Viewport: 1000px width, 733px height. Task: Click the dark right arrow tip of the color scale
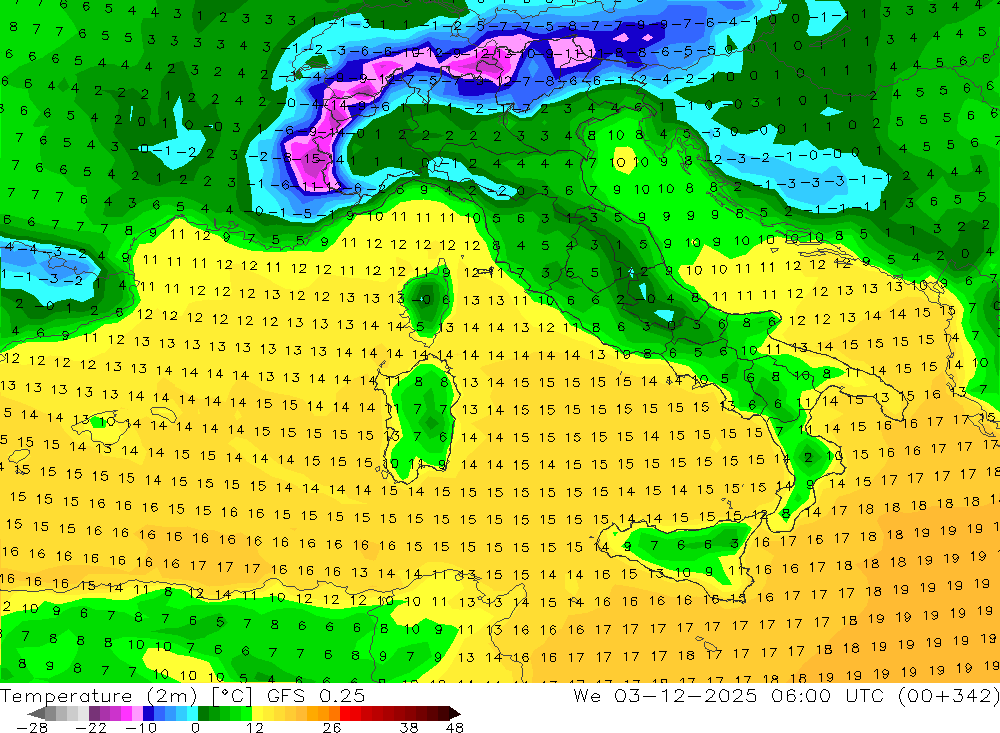coord(454,714)
